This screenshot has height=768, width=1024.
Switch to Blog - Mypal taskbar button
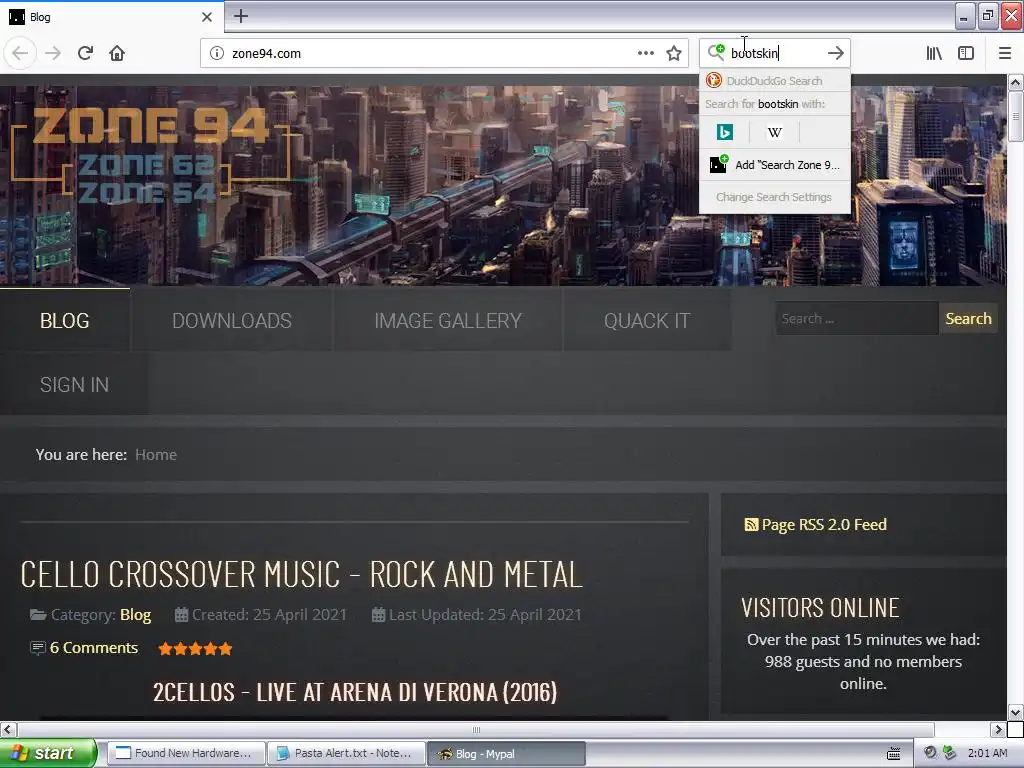pyautogui.click(x=506, y=753)
